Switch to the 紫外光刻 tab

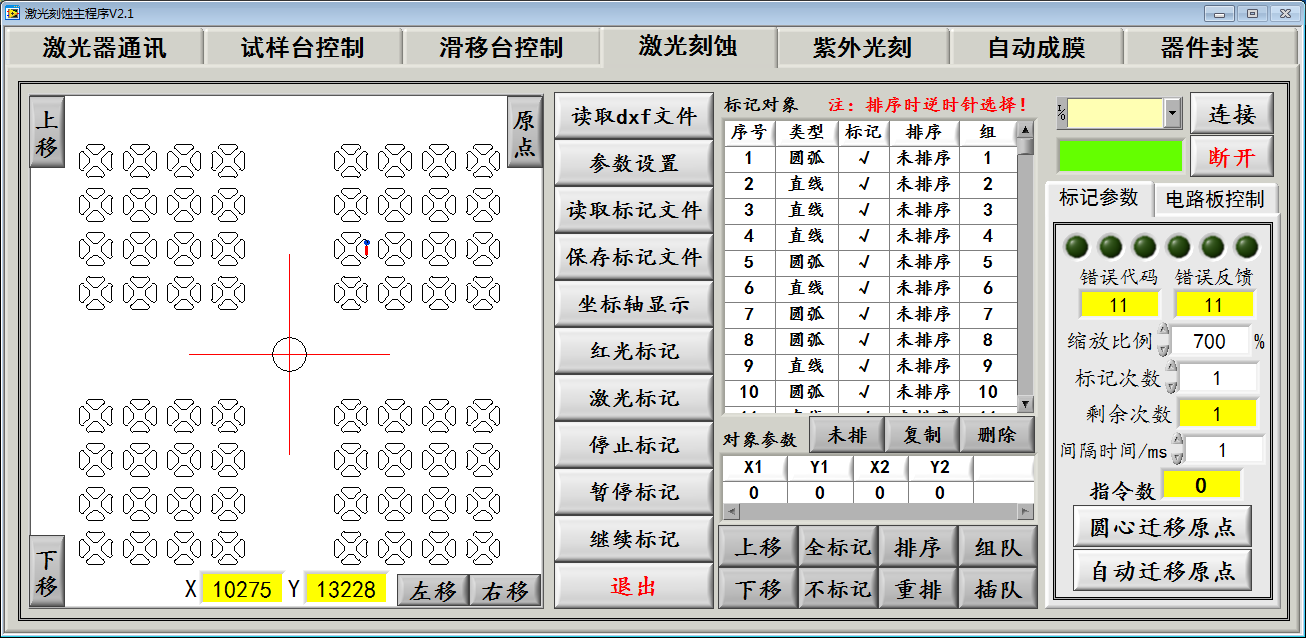pos(862,48)
